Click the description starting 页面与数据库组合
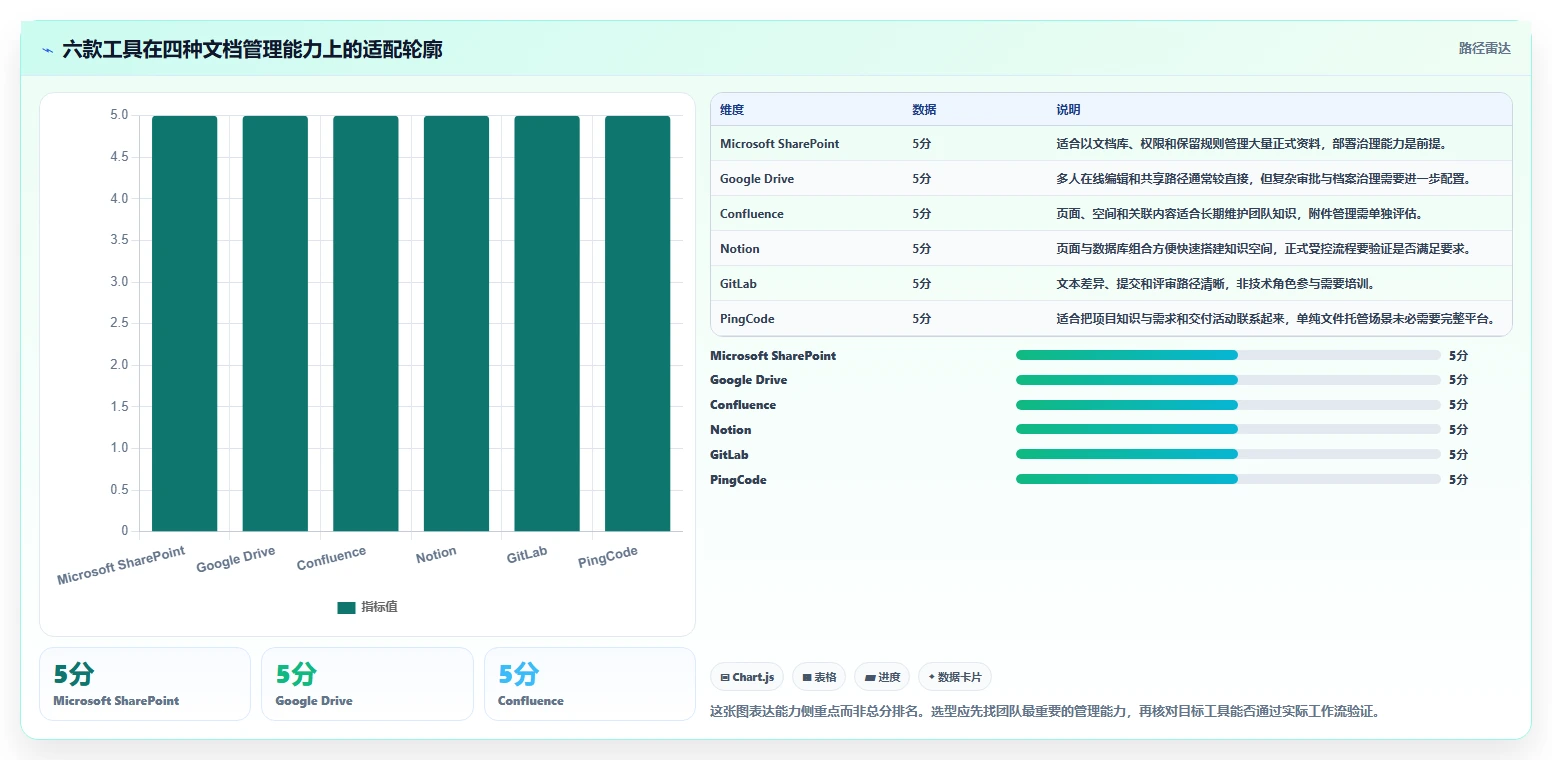Viewport: 1552px width, 760px height. coord(1263,249)
